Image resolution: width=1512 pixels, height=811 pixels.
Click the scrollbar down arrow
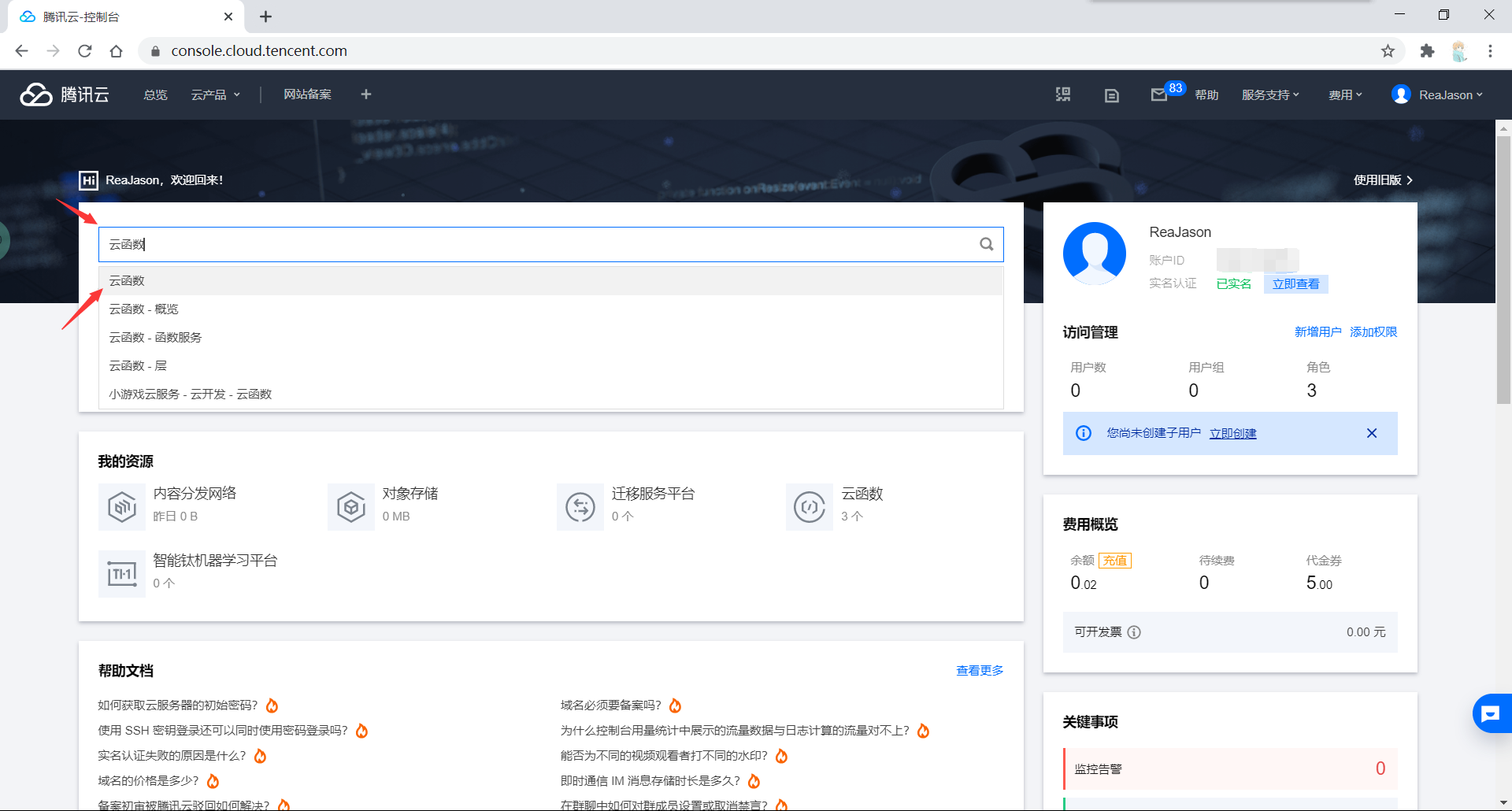pyautogui.click(x=1503, y=803)
